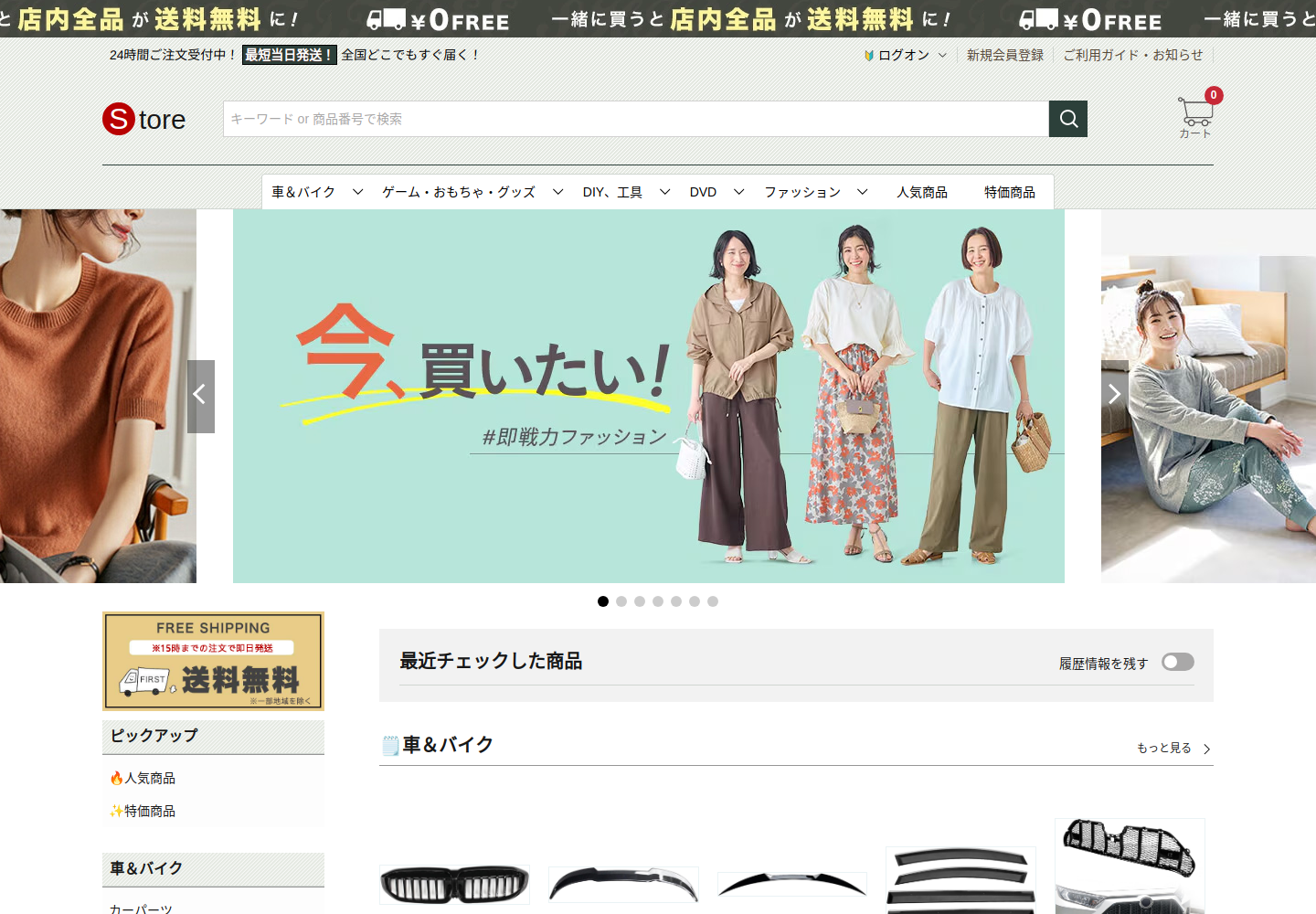Expand ゲーム・おもちゃ・グッズ menu chevron

(x=558, y=192)
